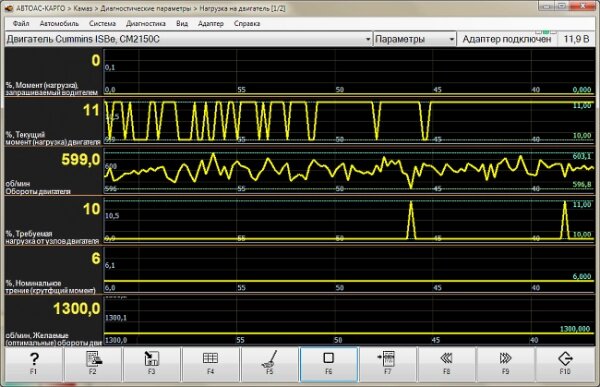The height and width of the screenshot is (387, 600).
Task: Open the Диагностика menu
Action: click(146, 24)
